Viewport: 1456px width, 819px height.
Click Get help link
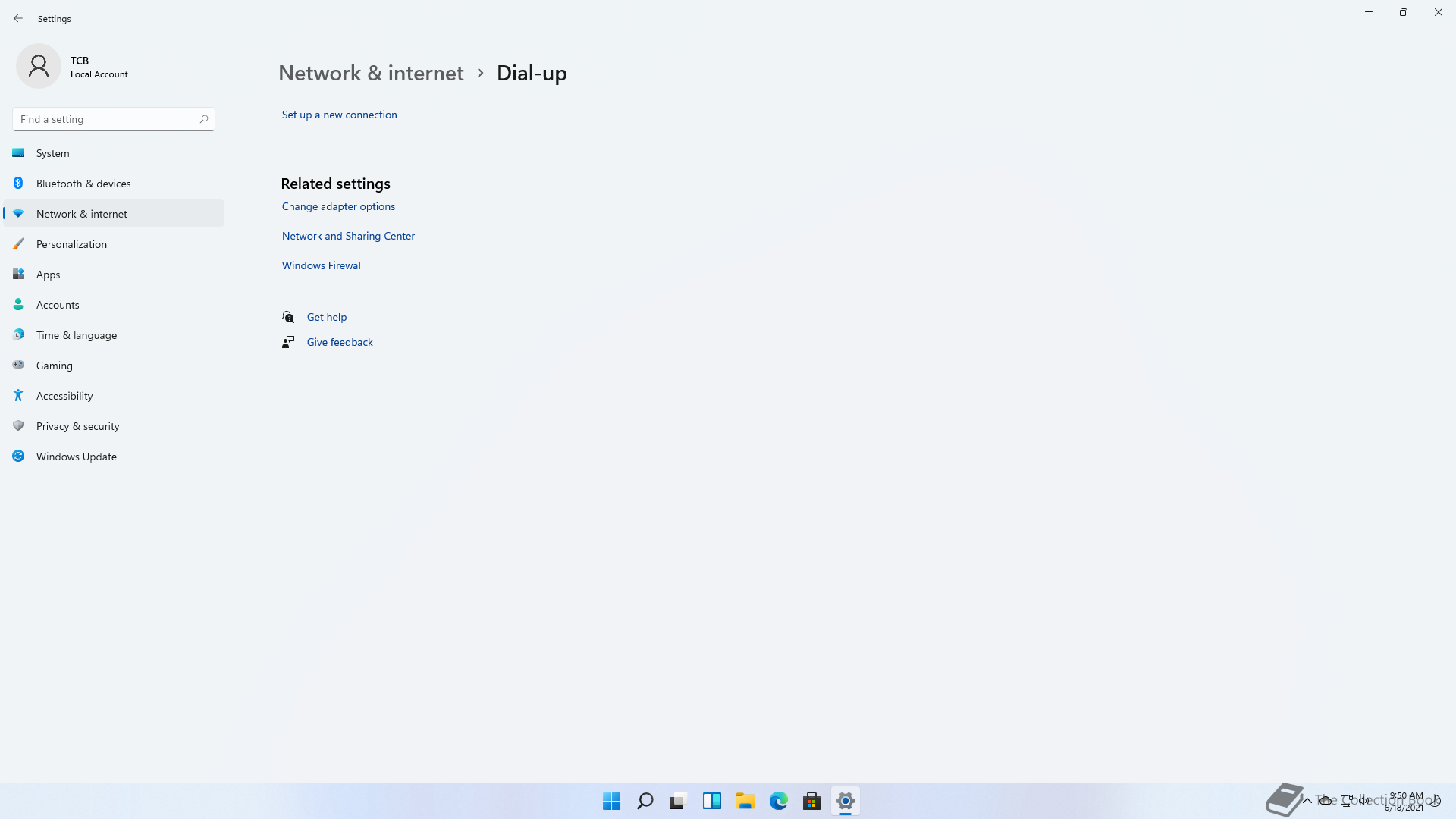coord(327,317)
